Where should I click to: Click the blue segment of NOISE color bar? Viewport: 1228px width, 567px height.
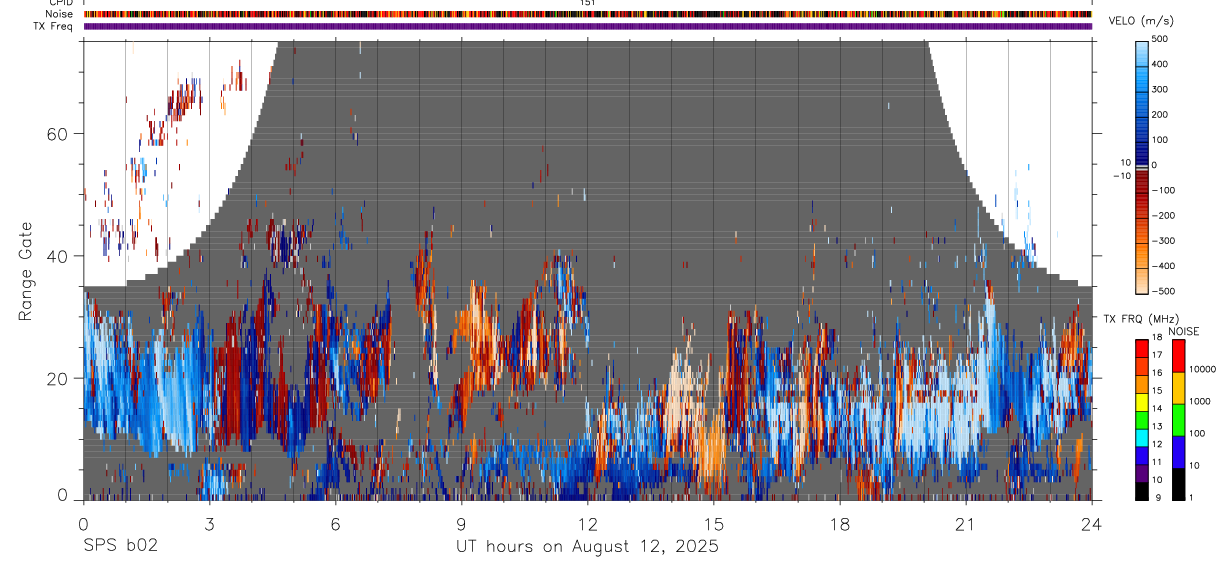click(x=1177, y=451)
